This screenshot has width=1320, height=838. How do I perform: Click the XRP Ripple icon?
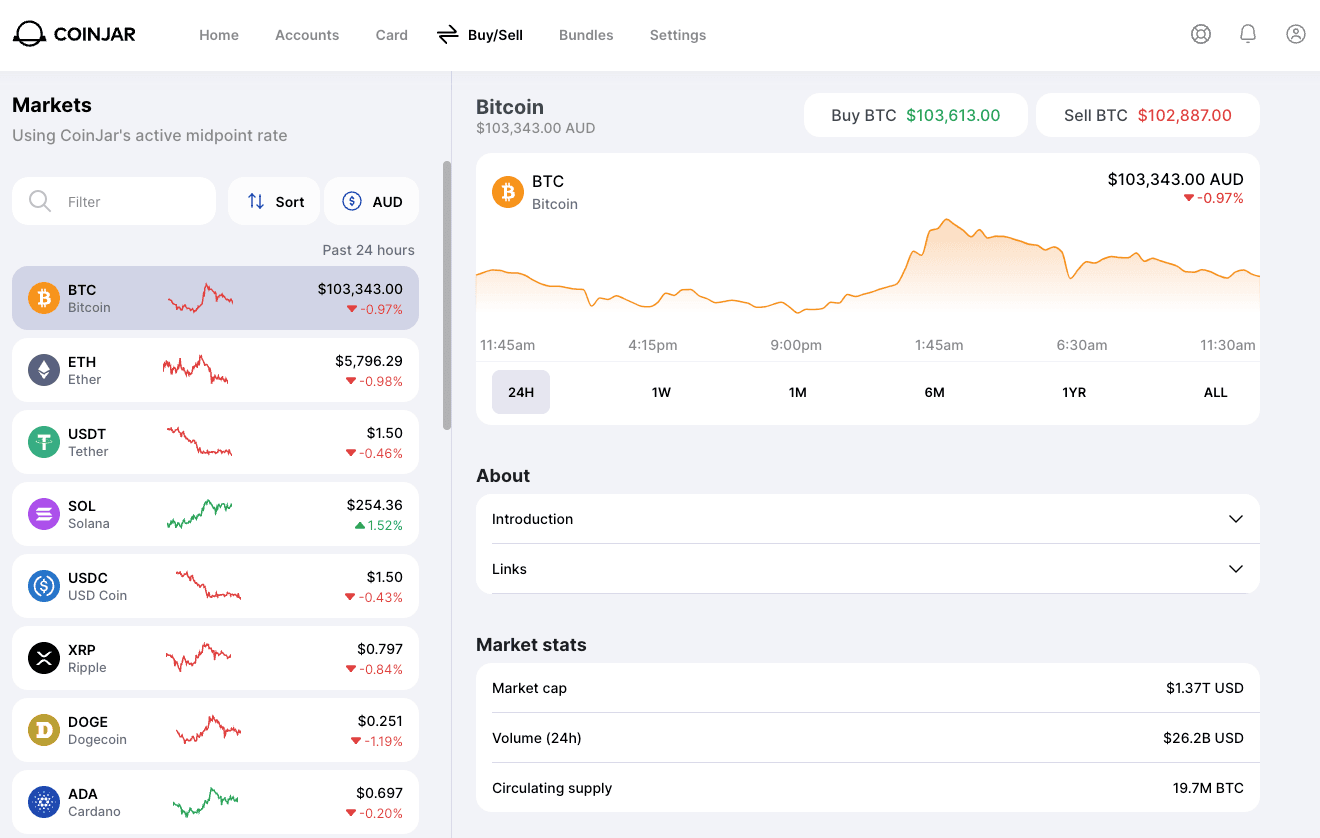coord(44,658)
